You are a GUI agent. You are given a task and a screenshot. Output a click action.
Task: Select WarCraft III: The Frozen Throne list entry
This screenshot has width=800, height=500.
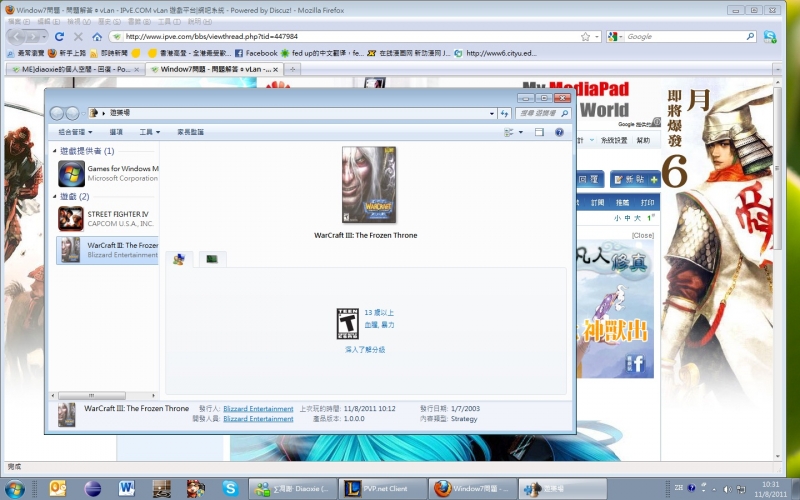pyautogui.click(x=108, y=249)
